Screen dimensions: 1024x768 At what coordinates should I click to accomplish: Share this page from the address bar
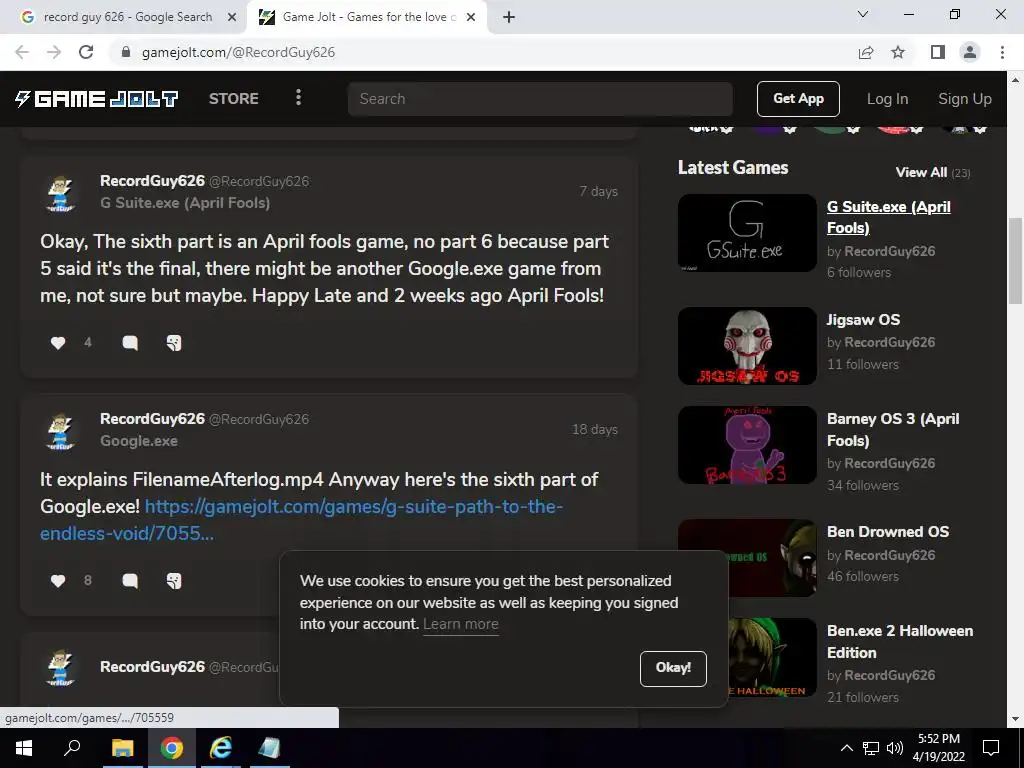(x=866, y=52)
